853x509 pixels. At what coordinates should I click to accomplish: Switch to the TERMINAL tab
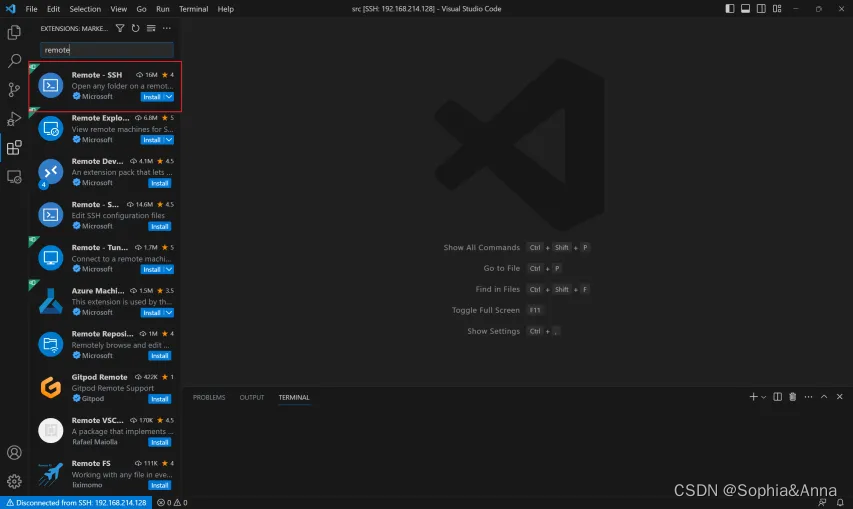(294, 398)
